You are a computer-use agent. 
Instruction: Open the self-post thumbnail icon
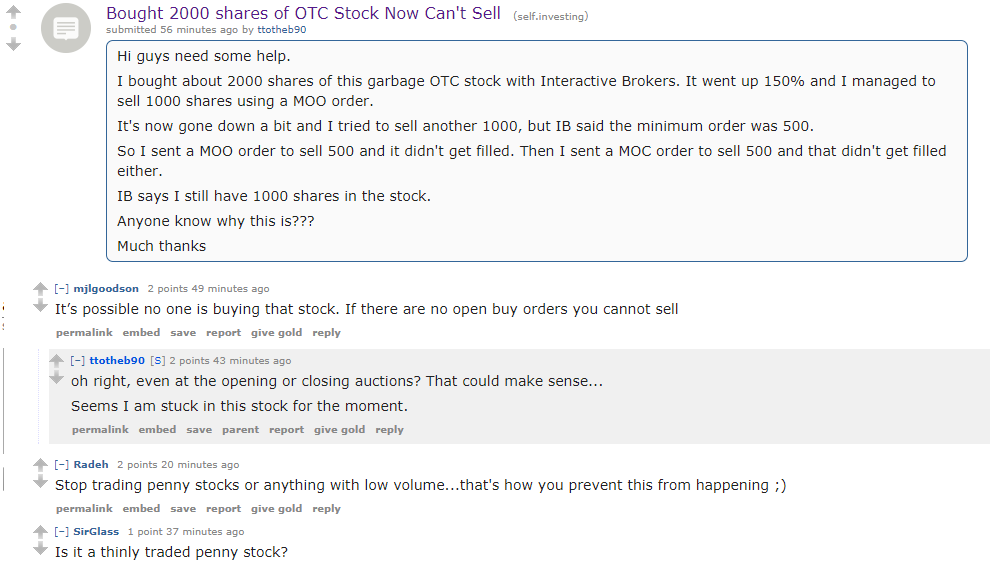pyautogui.click(x=66, y=28)
